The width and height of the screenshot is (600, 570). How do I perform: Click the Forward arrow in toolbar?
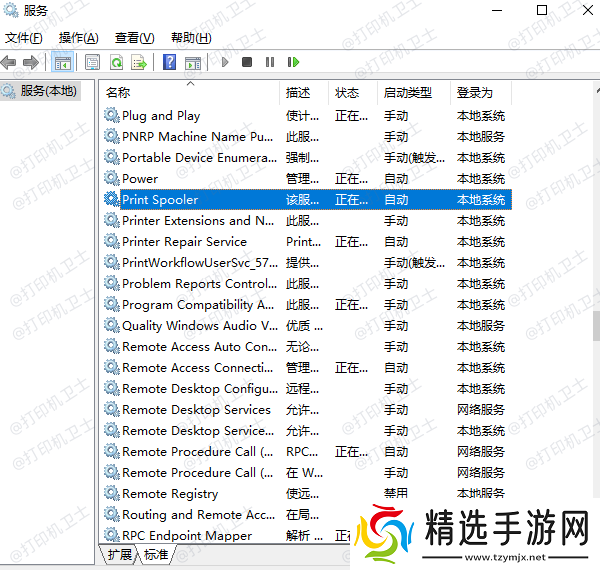tap(31, 62)
